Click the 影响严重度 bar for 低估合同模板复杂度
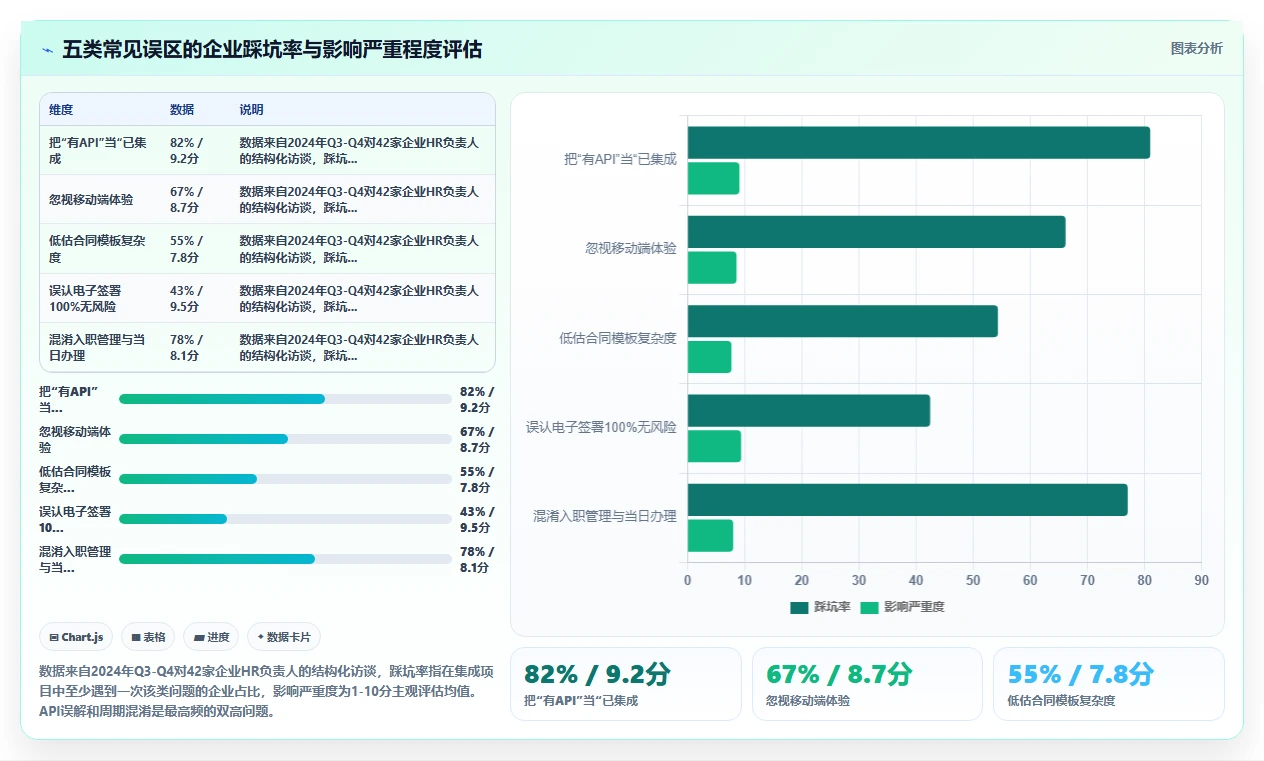This screenshot has height=761, width=1264. point(709,357)
